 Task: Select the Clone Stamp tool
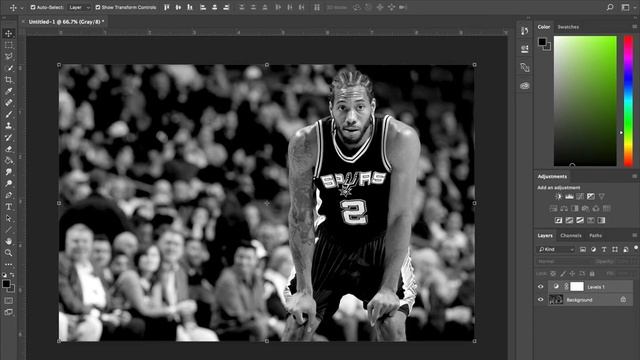click(x=9, y=126)
